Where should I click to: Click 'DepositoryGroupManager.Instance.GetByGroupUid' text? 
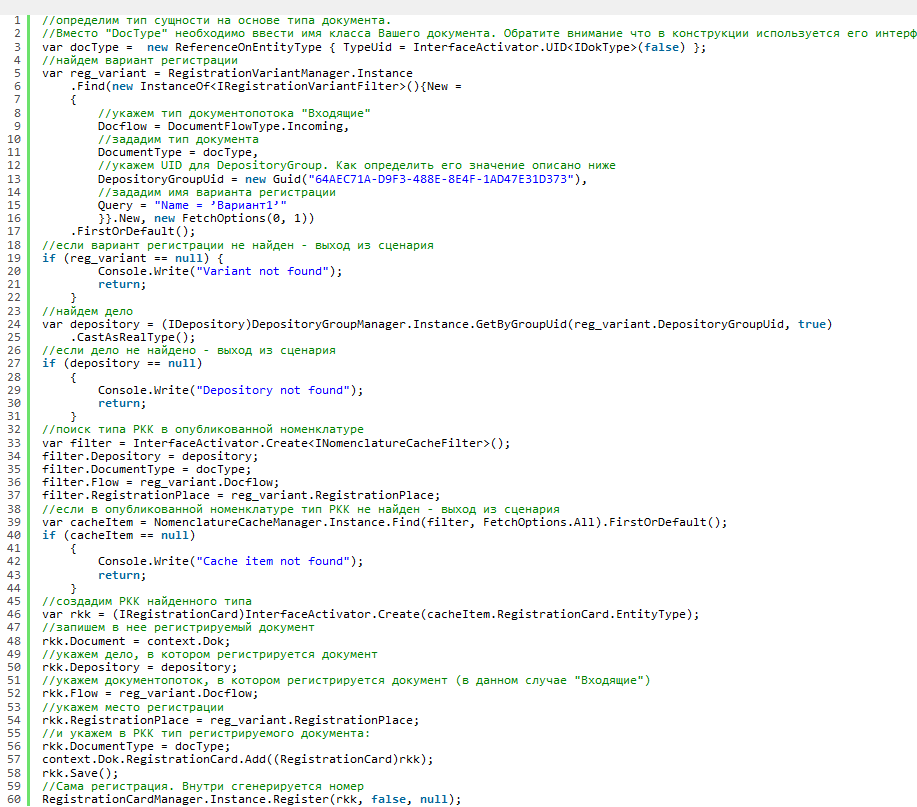click(x=409, y=325)
